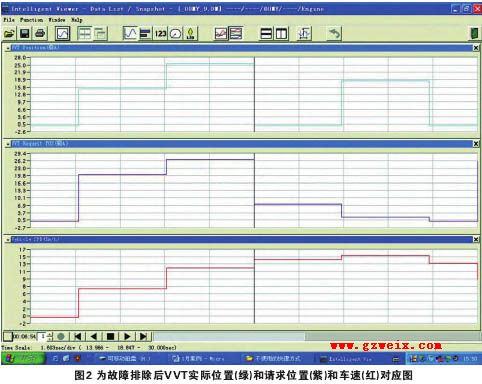
Task: Click the stop playback button
Action: click(x=111, y=337)
